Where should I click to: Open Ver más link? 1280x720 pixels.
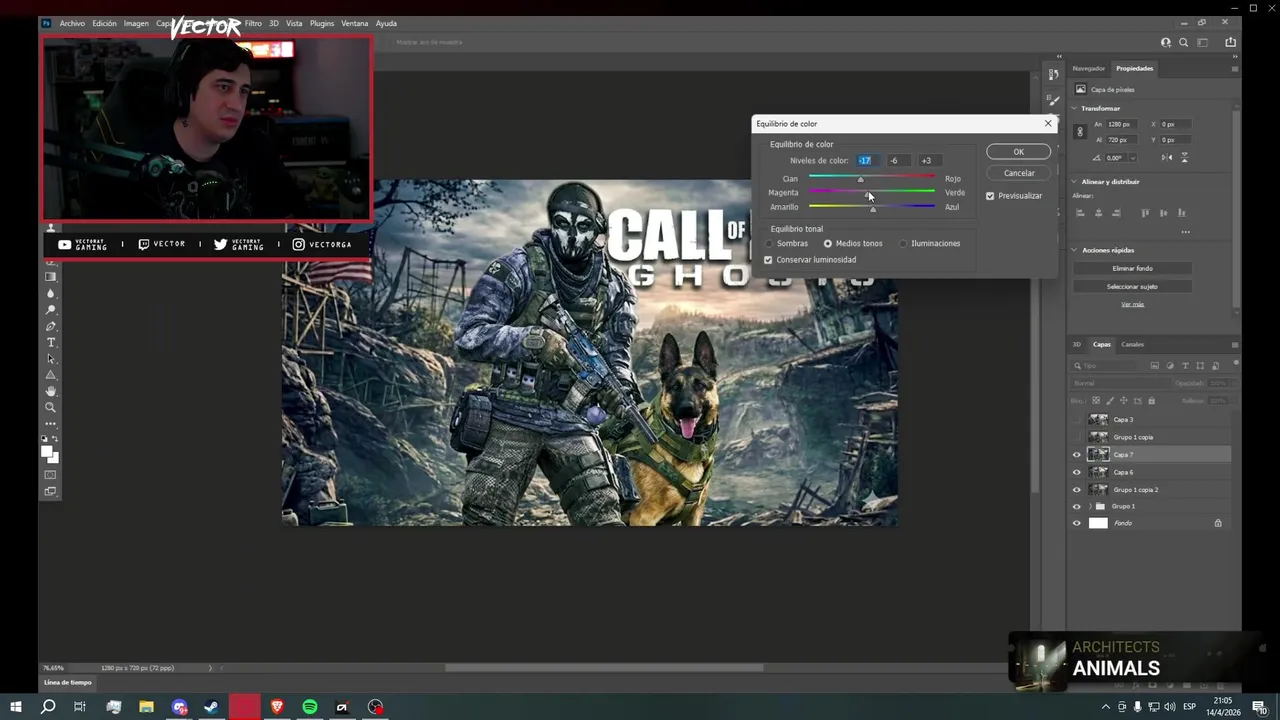coord(1133,304)
